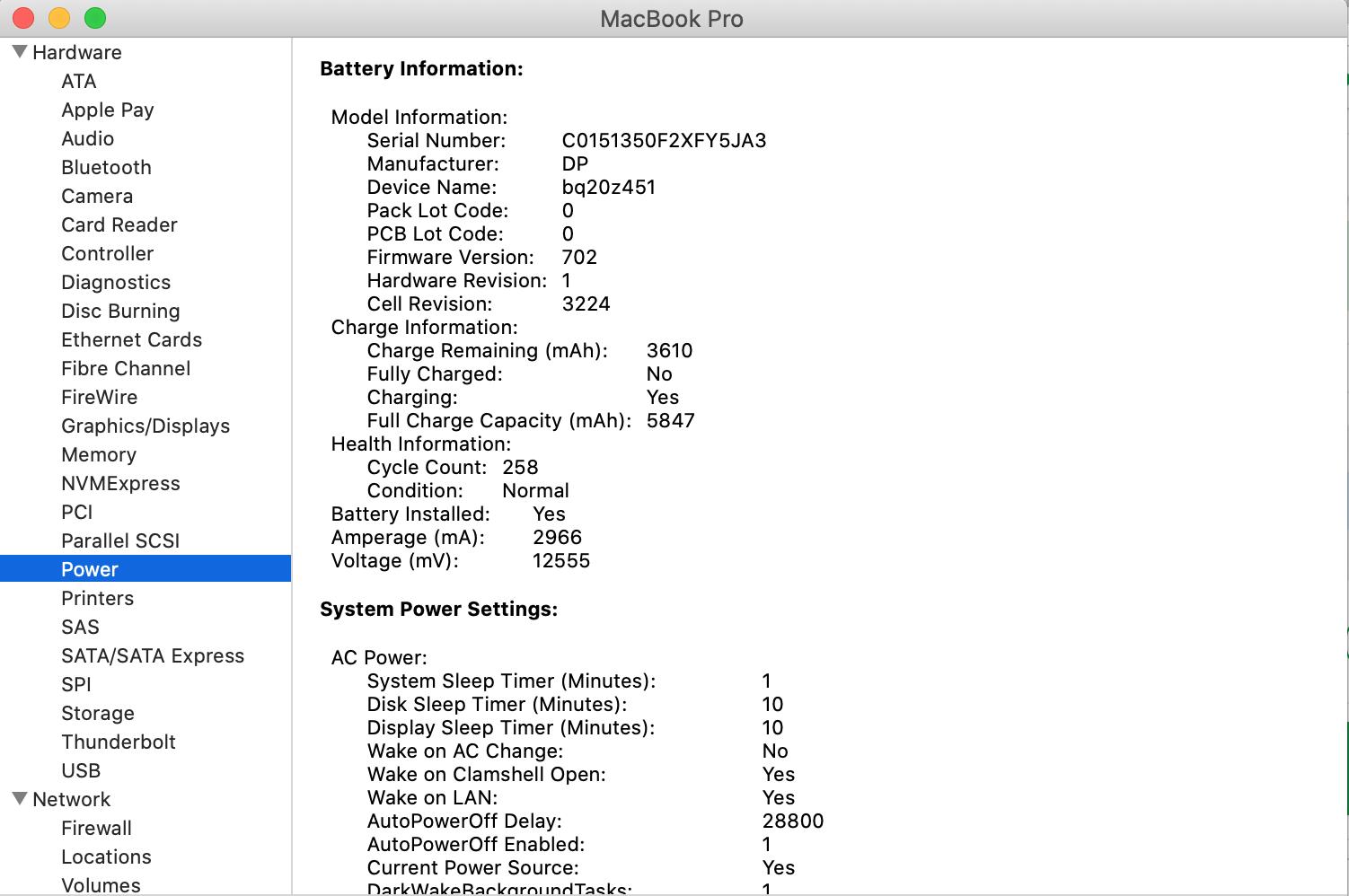Image resolution: width=1349 pixels, height=896 pixels.
Task: Click the Battery Information heading
Action: tap(421, 68)
